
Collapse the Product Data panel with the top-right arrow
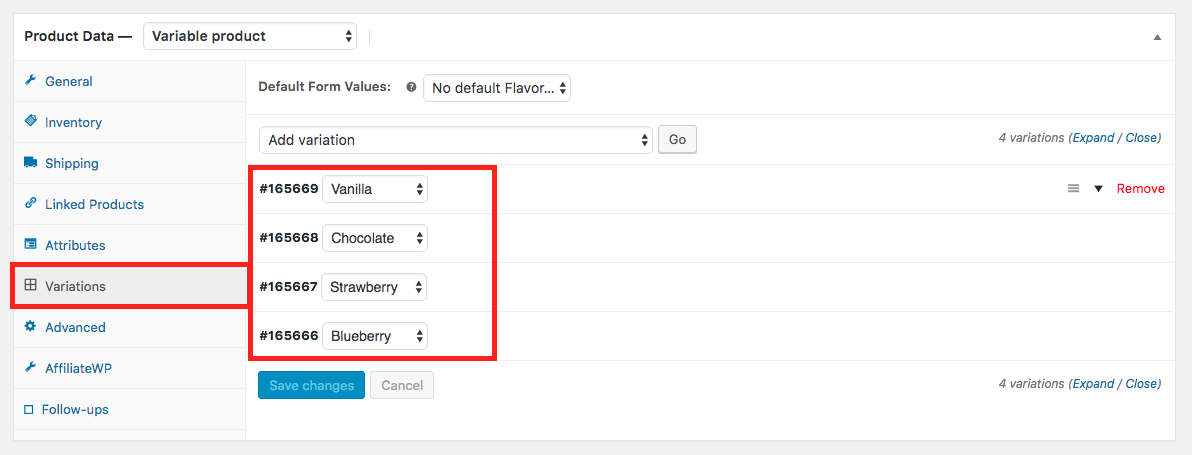pyautogui.click(x=1157, y=36)
